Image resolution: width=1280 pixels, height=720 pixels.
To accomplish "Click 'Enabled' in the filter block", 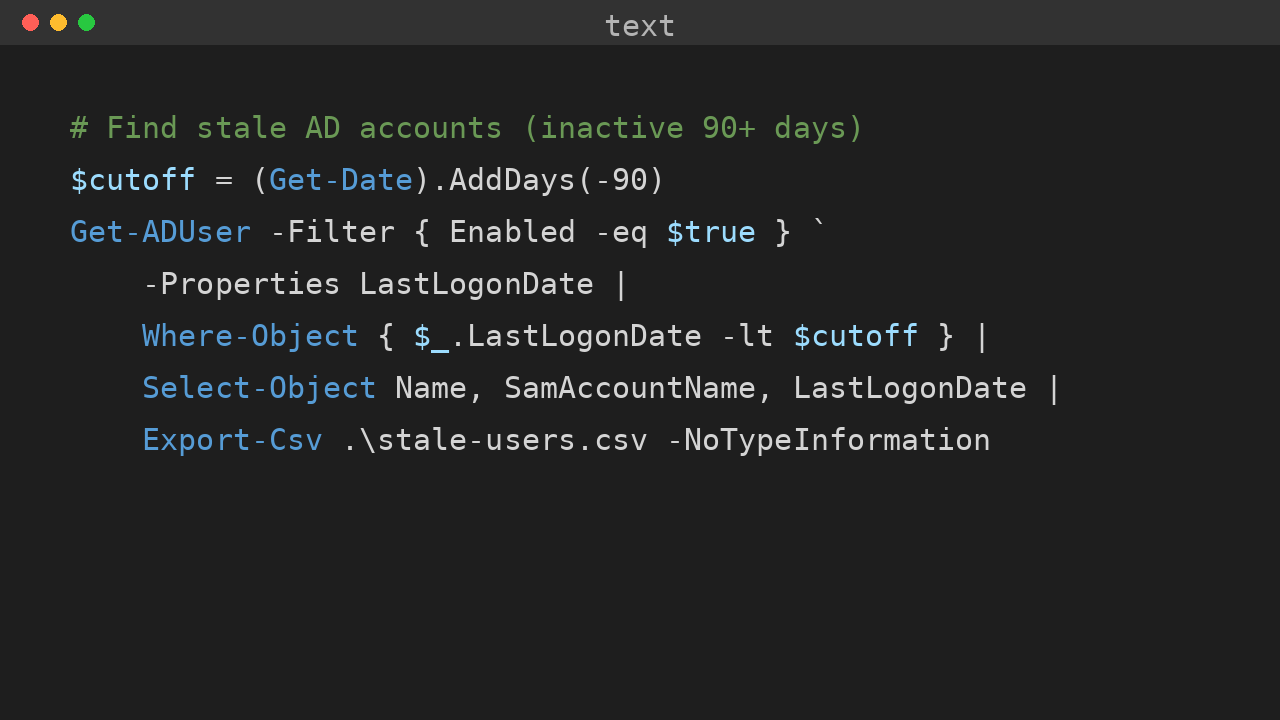I will [512, 232].
